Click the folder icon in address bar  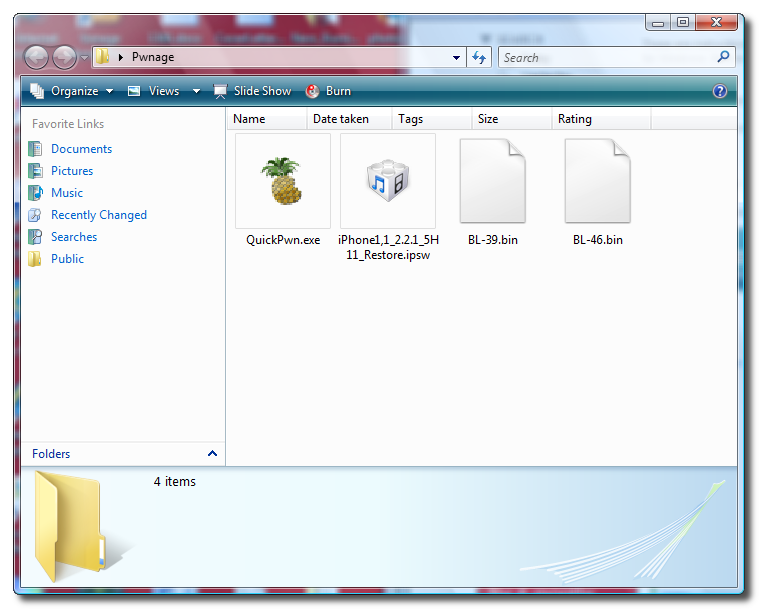[102, 57]
